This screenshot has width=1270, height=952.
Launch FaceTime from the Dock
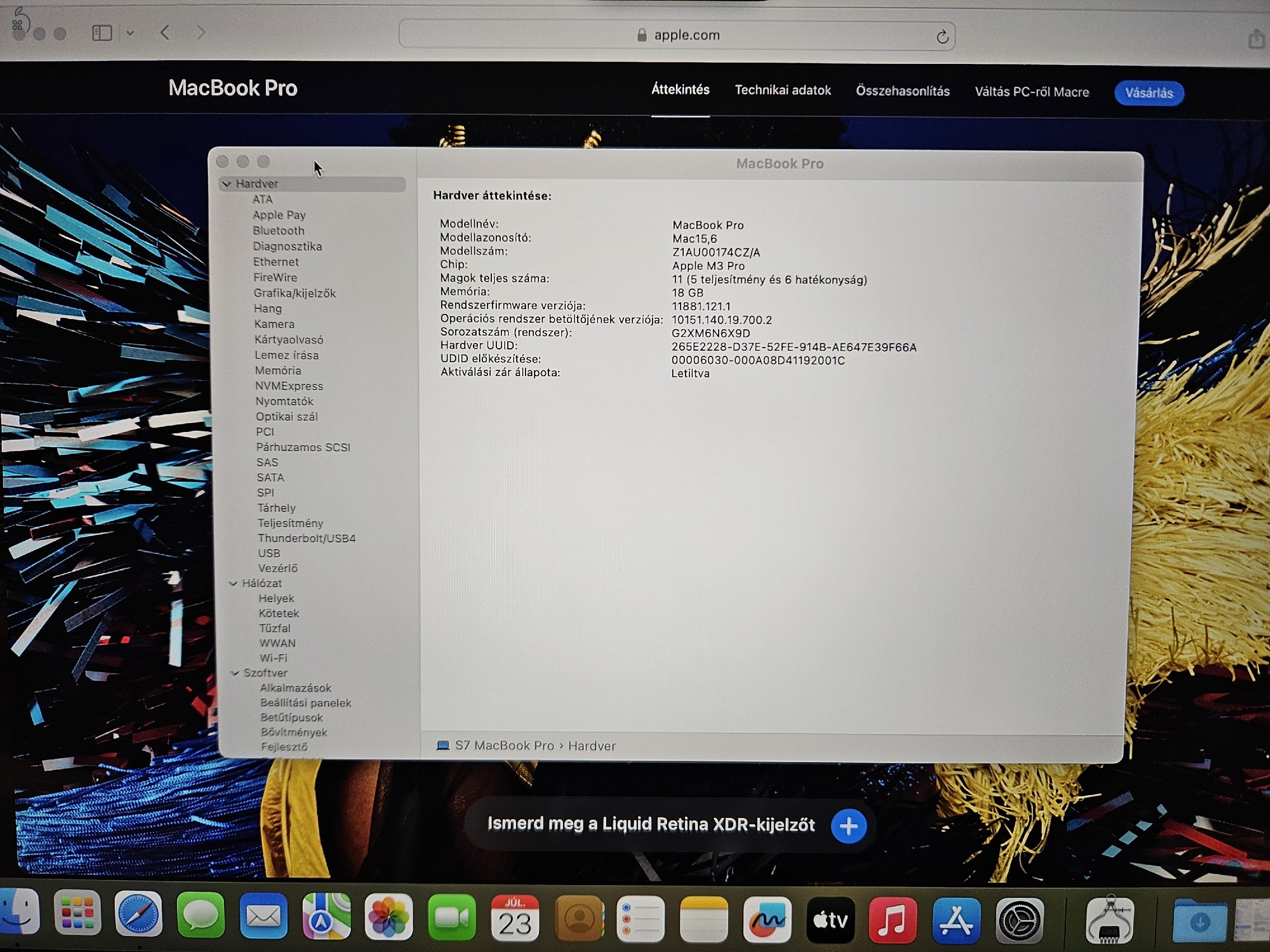pyautogui.click(x=452, y=918)
